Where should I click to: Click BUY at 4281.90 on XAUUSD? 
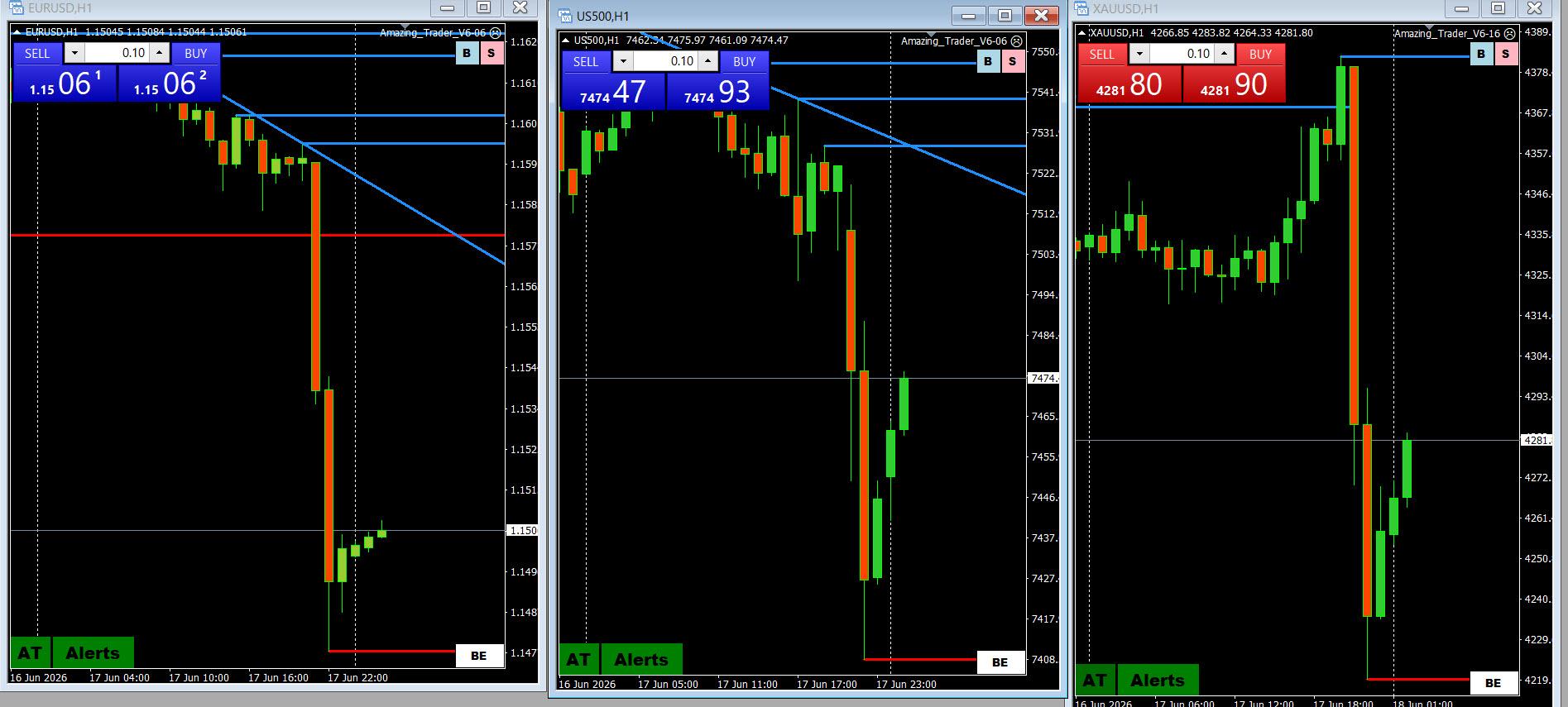[1234, 84]
